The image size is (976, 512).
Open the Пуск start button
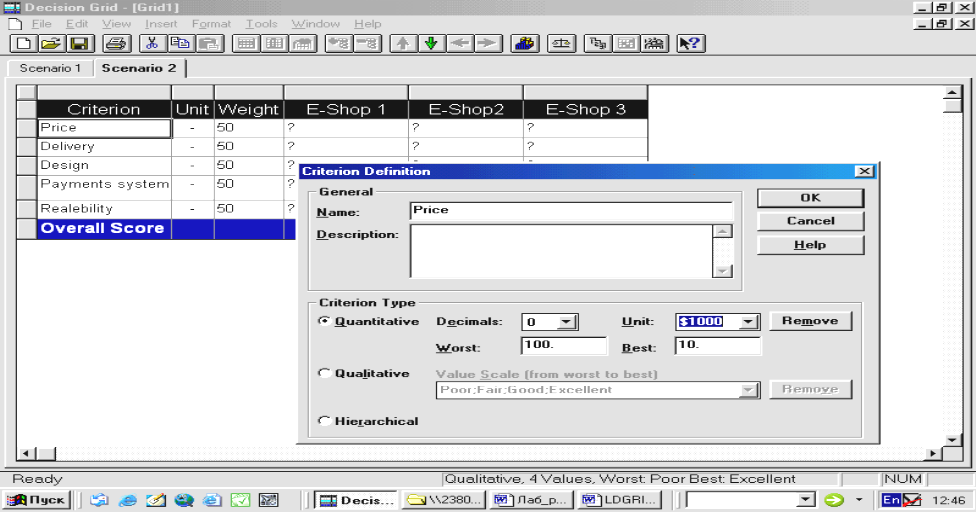coord(36,500)
